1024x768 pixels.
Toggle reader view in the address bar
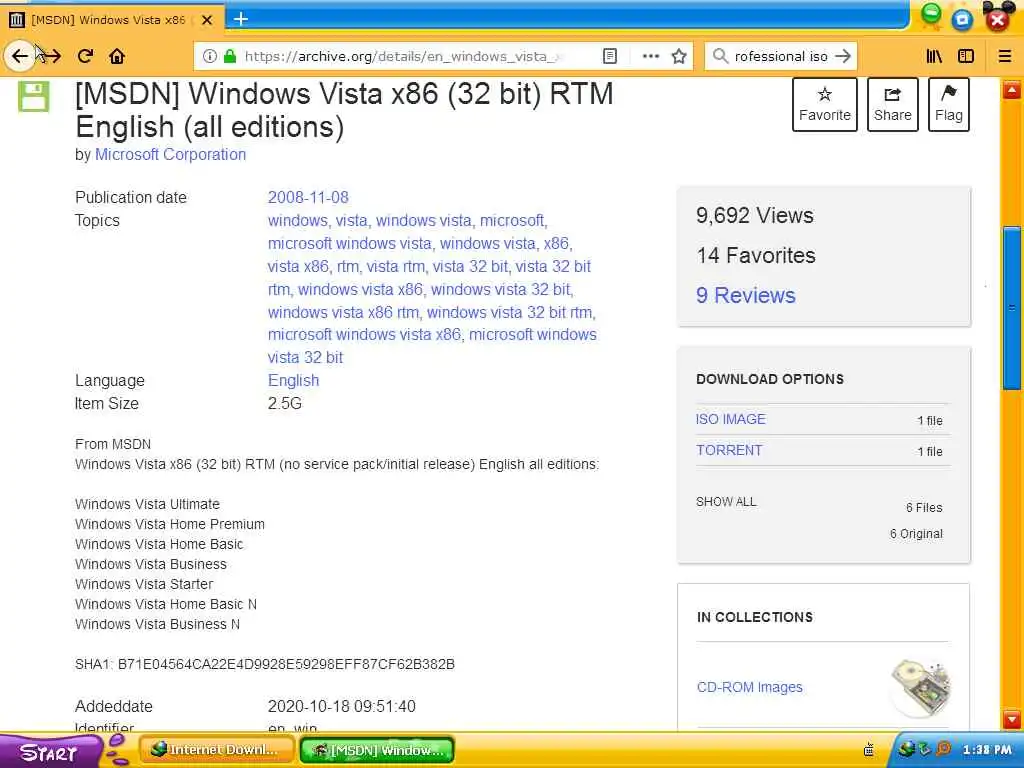click(x=609, y=56)
